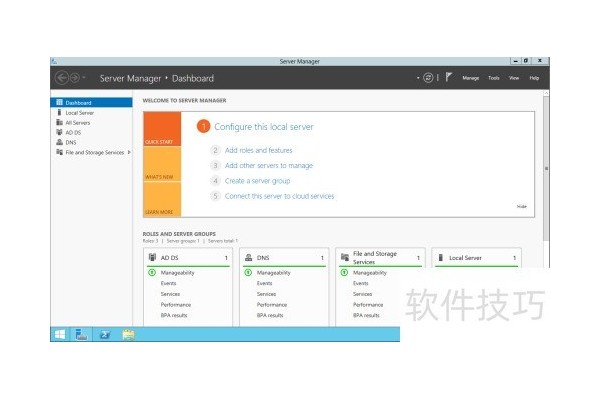Open Performance in AD DS tile
The width and height of the screenshot is (600, 400).
176,305
